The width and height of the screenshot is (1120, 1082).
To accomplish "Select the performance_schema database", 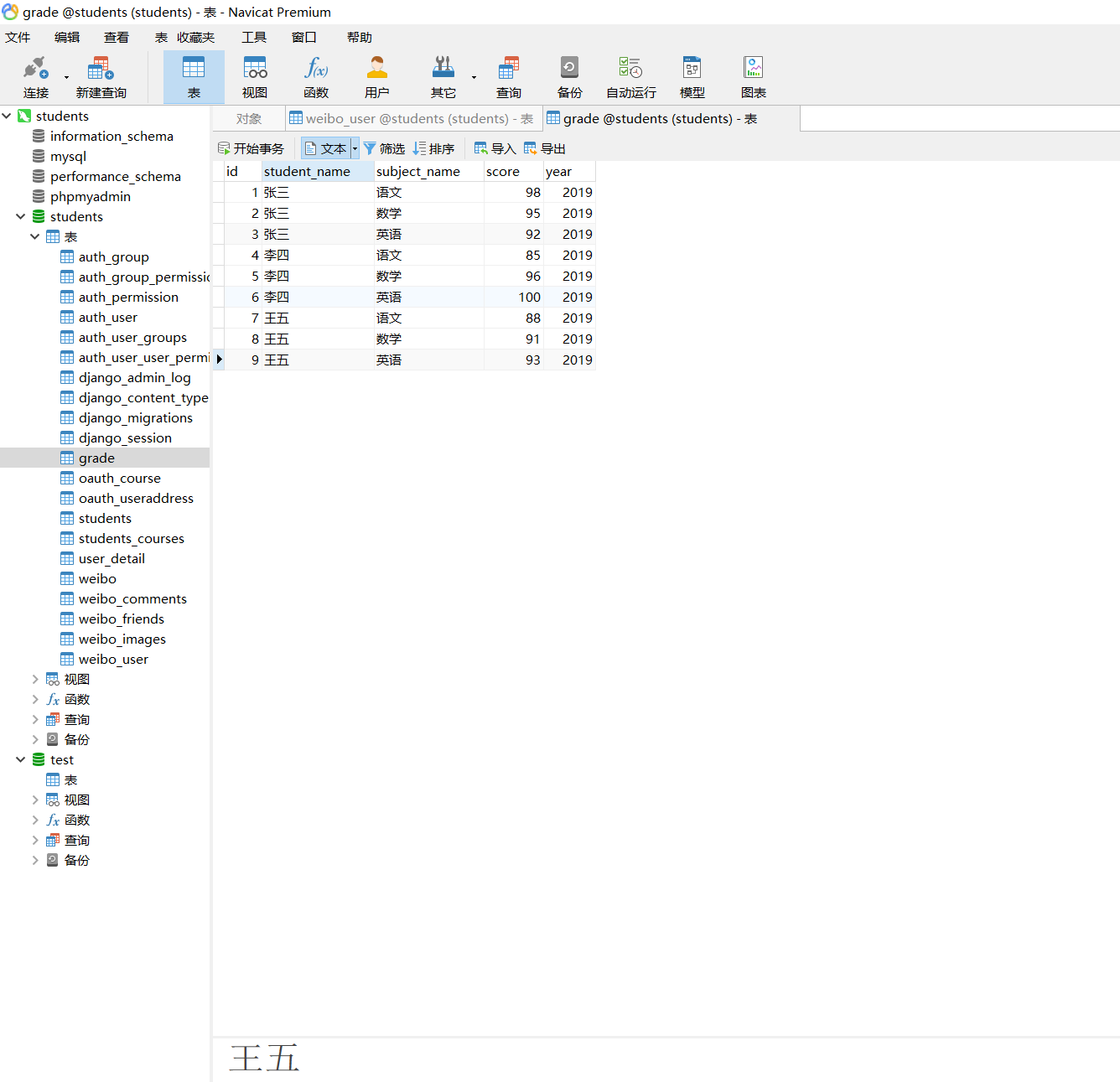I will pyautogui.click(x=115, y=176).
